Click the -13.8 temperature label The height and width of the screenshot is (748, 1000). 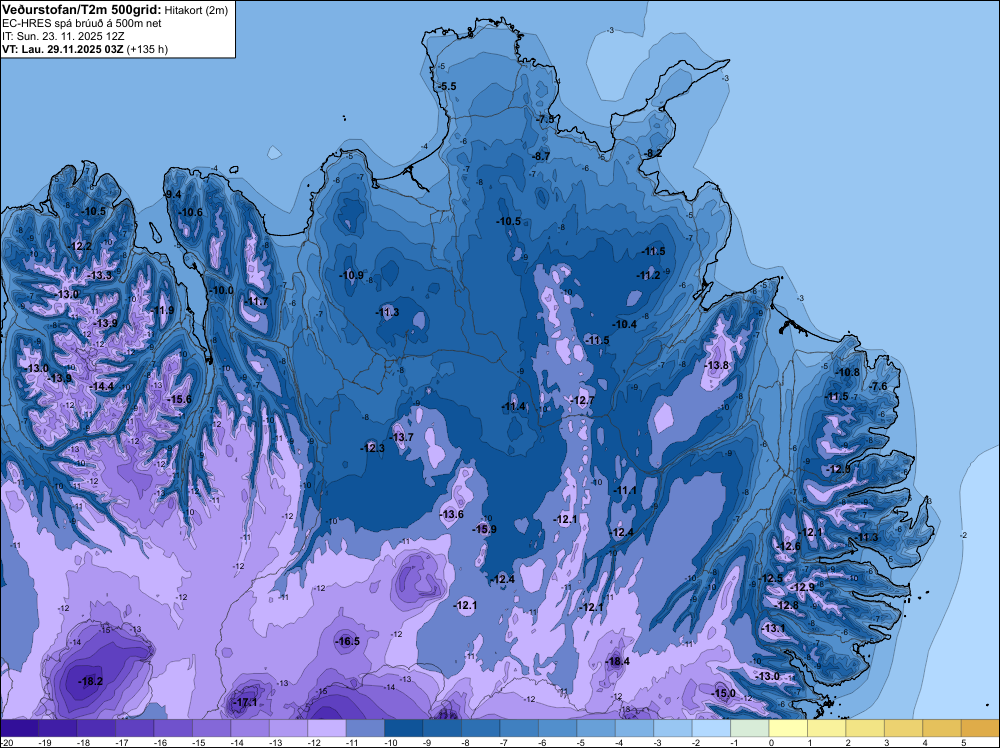pyautogui.click(x=716, y=365)
